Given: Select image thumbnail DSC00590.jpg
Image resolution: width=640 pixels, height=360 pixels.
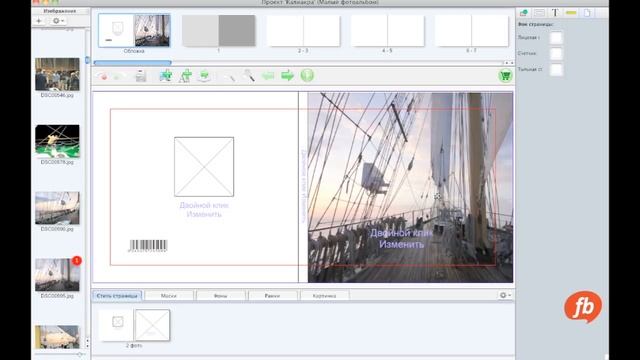Looking at the screenshot, I should pos(57,208).
